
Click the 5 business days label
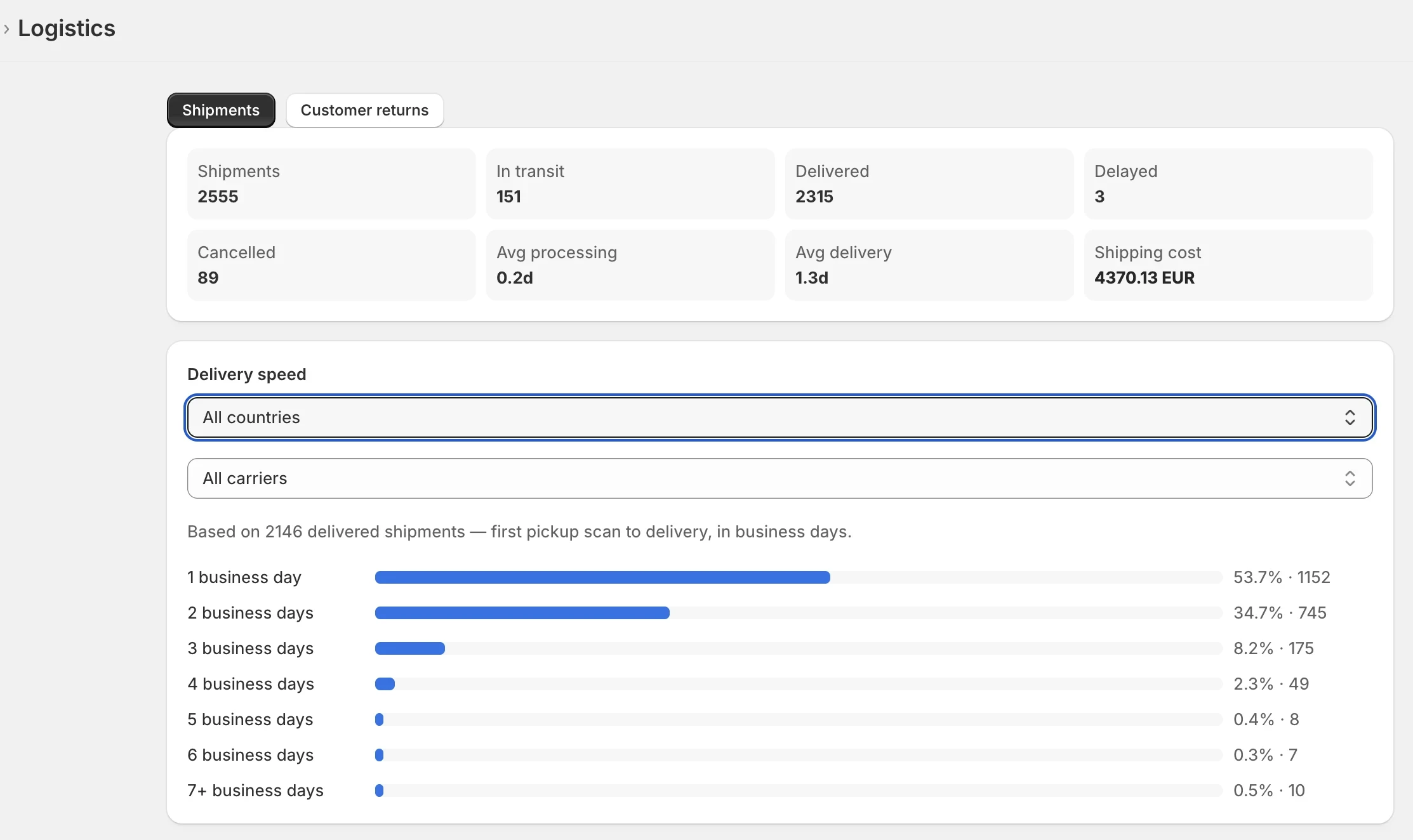pyautogui.click(x=251, y=719)
